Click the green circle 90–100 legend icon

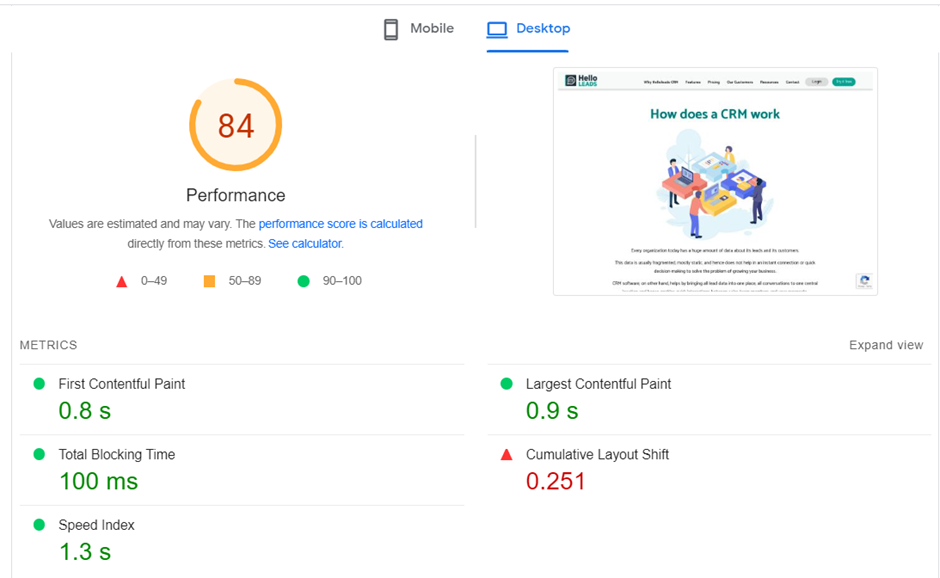coord(303,281)
